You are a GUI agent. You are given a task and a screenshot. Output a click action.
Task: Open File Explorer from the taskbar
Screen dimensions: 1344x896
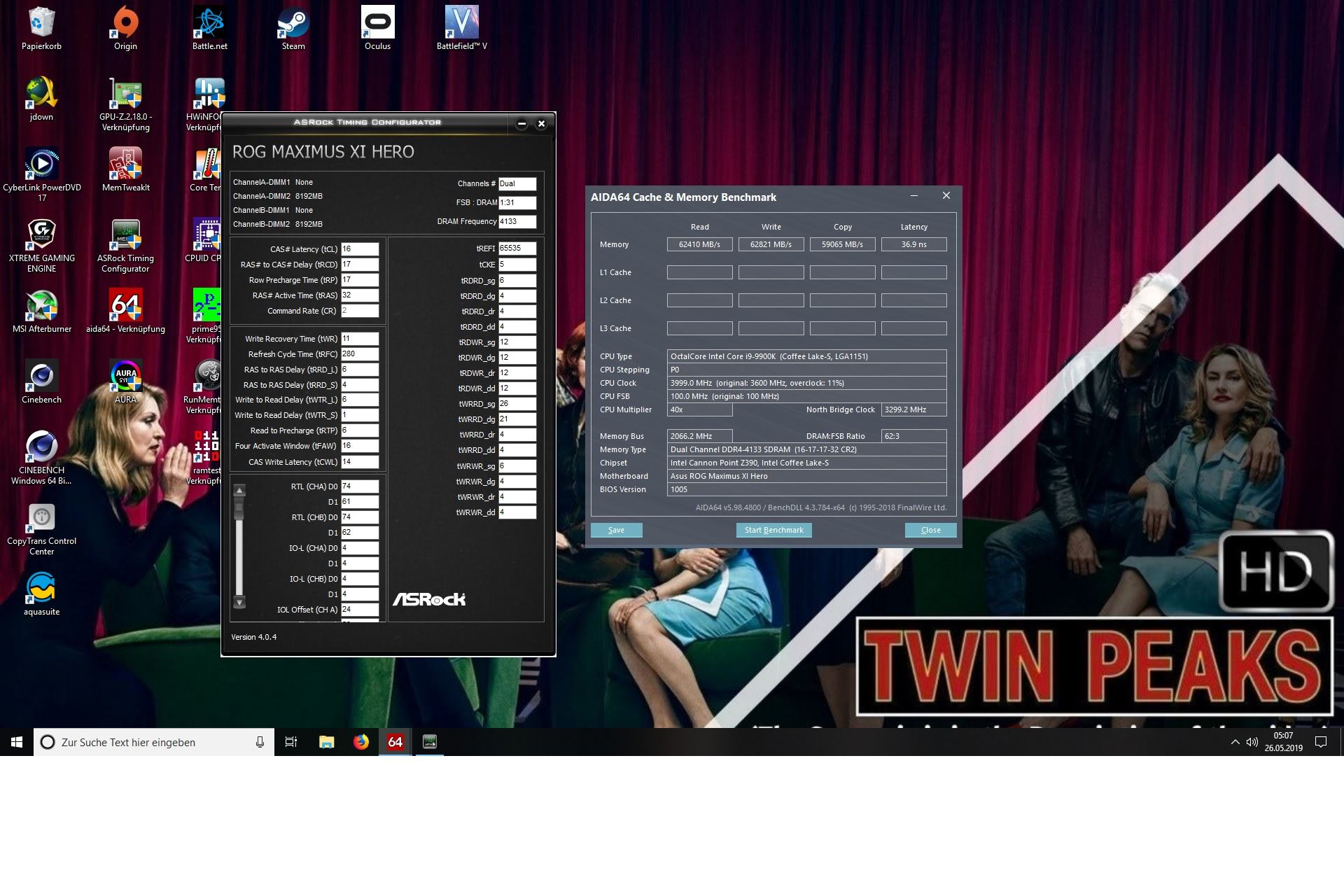[326, 742]
